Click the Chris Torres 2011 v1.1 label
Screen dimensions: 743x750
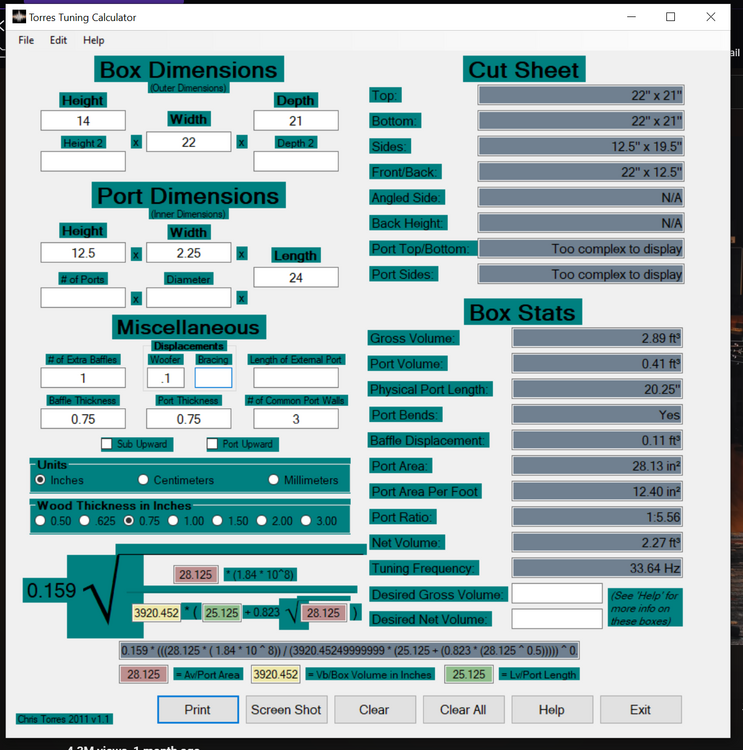pyautogui.click(x=65, y=719)
